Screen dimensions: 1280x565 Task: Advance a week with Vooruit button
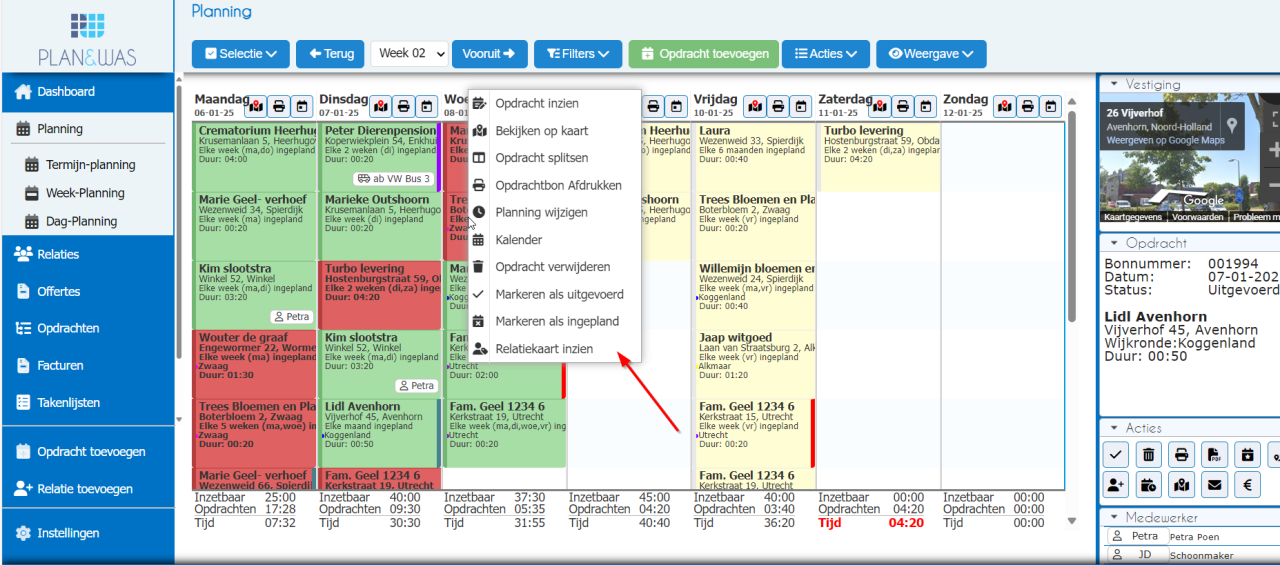[490, 54]
